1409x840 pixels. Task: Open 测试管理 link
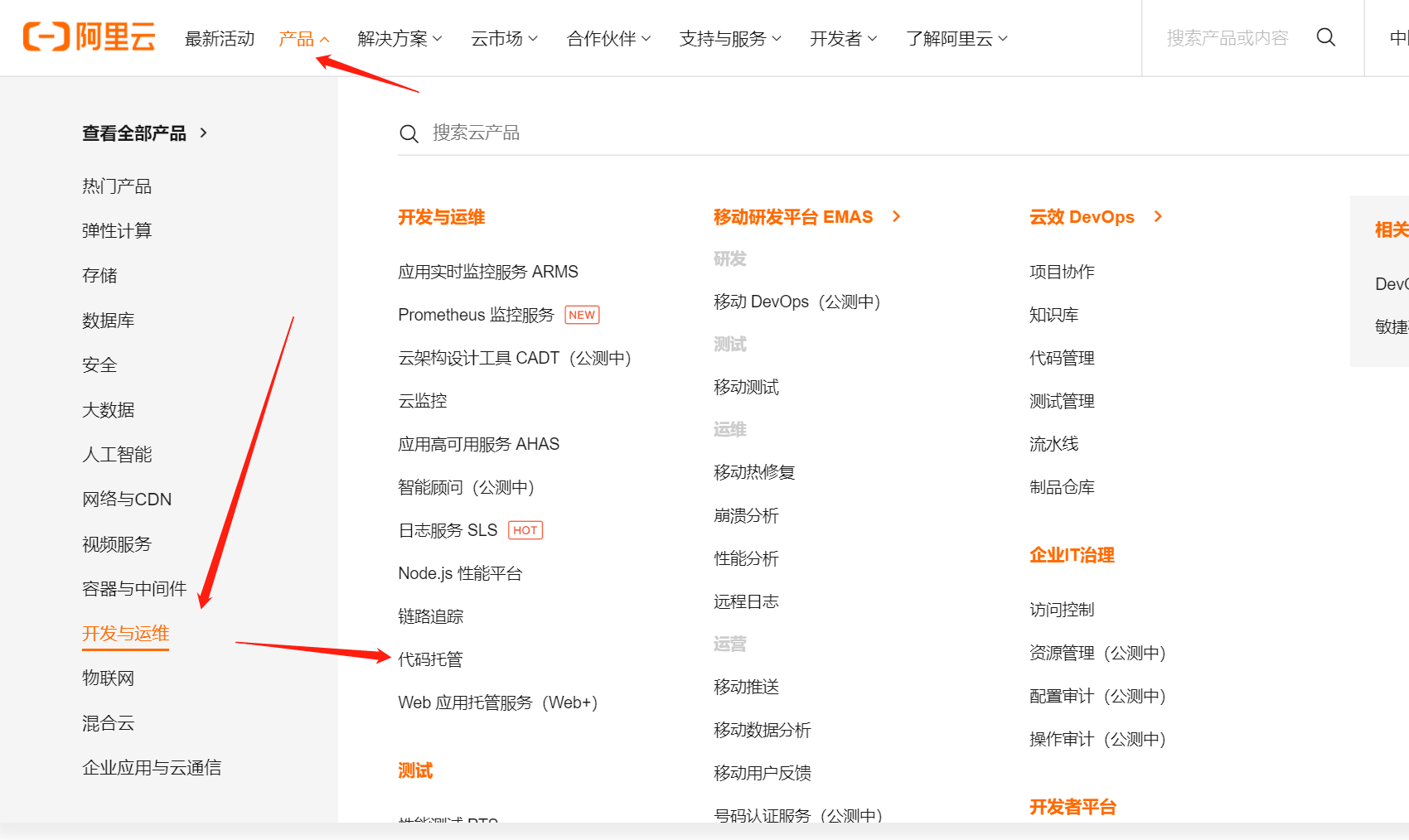coord(1063,401)
